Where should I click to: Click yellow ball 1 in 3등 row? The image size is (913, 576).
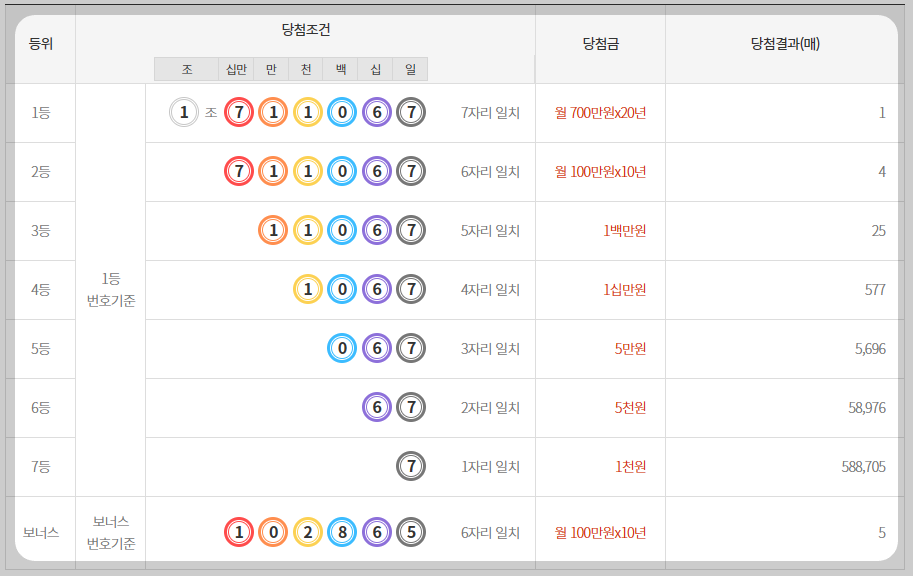pos(308,231)
